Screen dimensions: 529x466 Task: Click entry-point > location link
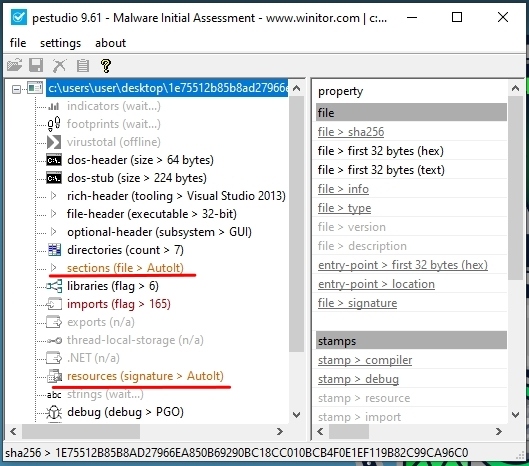[376, 284]
